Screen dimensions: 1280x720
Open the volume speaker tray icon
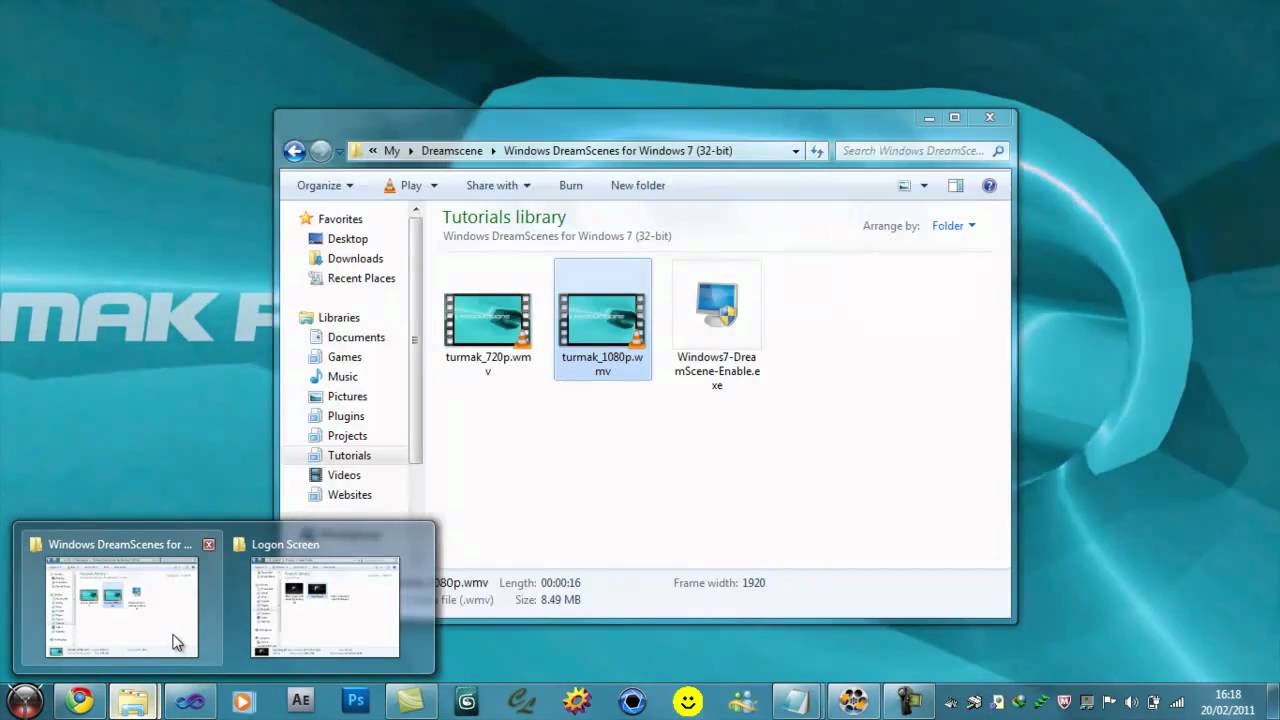(x=1131, y=702)
